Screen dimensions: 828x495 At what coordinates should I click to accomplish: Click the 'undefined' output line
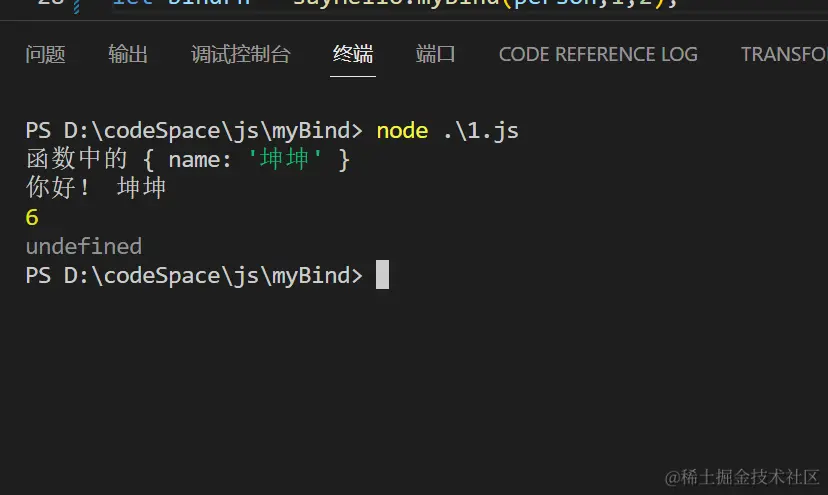click(84, 246)
